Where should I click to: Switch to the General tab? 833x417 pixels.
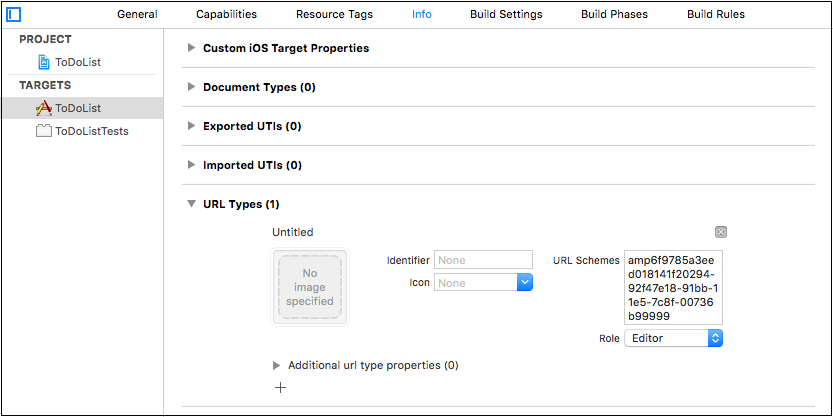coord(137,15)
